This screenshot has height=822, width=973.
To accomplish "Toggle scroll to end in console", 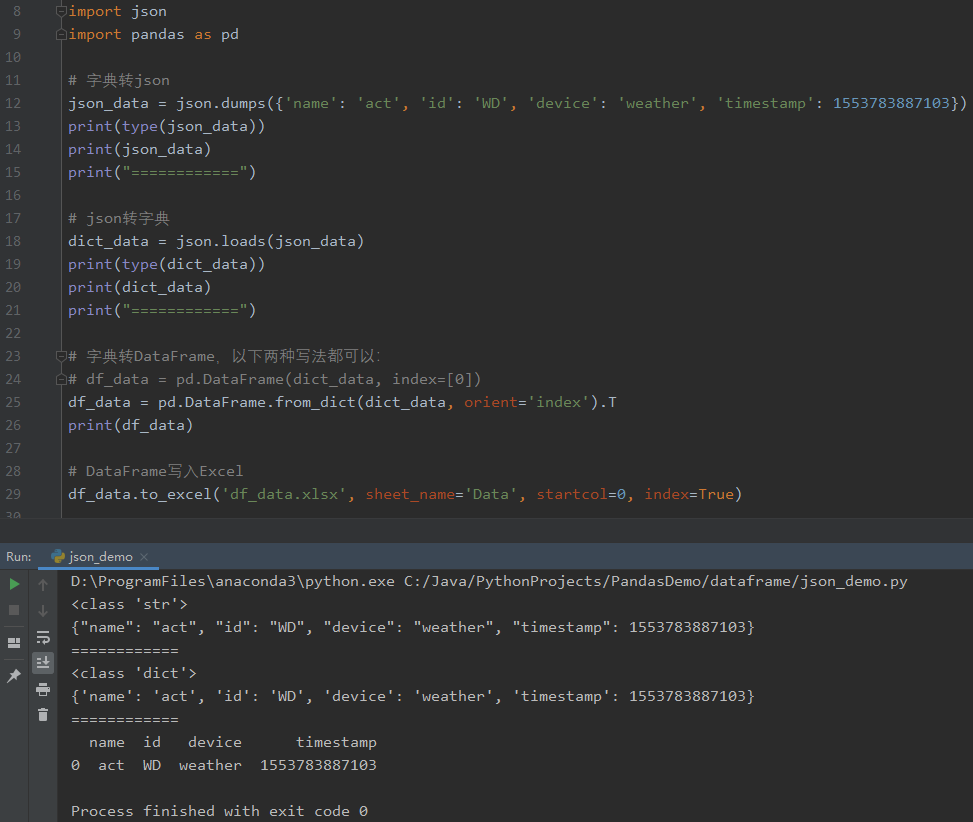I will [x=42, y=662].
